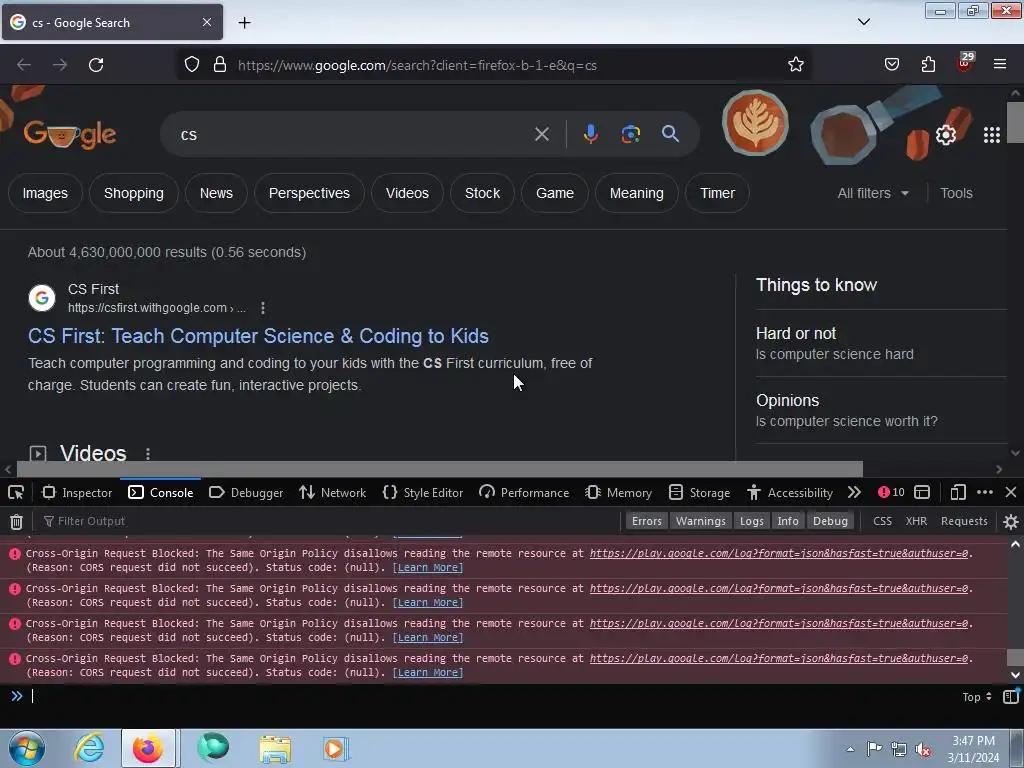Open the Memory tab

[618, 492]
